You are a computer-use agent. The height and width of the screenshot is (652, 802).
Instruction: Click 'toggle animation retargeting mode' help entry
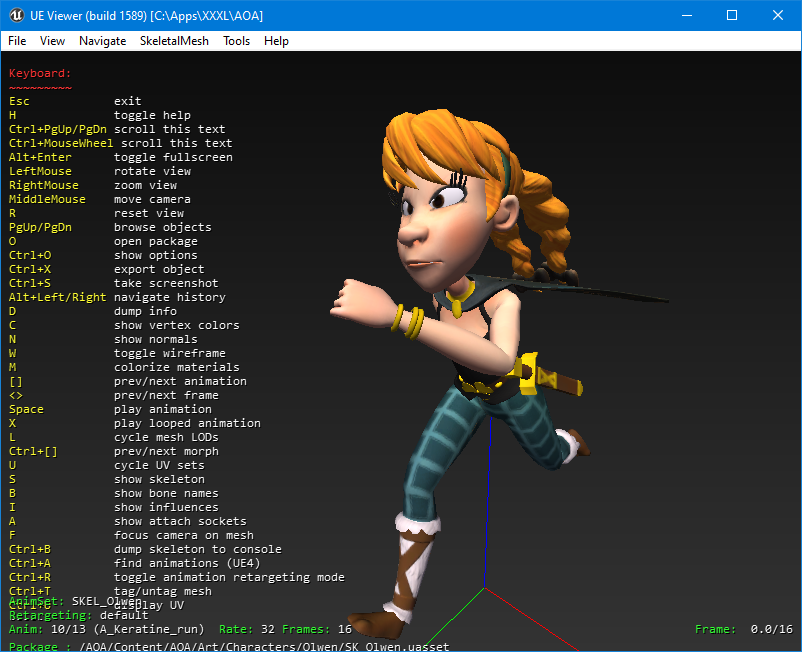click(229, 577)
